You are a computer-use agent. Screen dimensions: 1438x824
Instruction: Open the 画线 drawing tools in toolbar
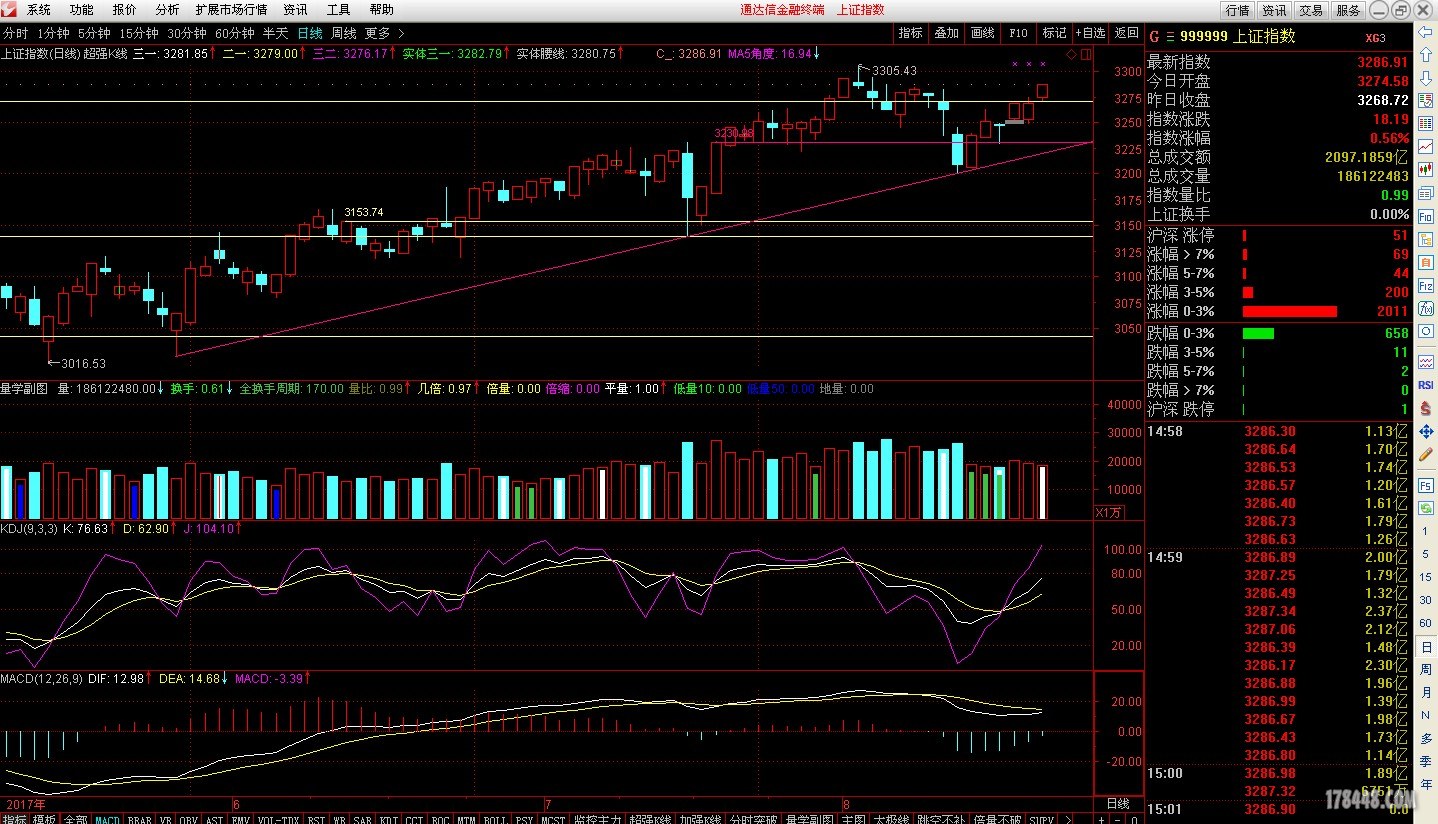tap(982, 33)
